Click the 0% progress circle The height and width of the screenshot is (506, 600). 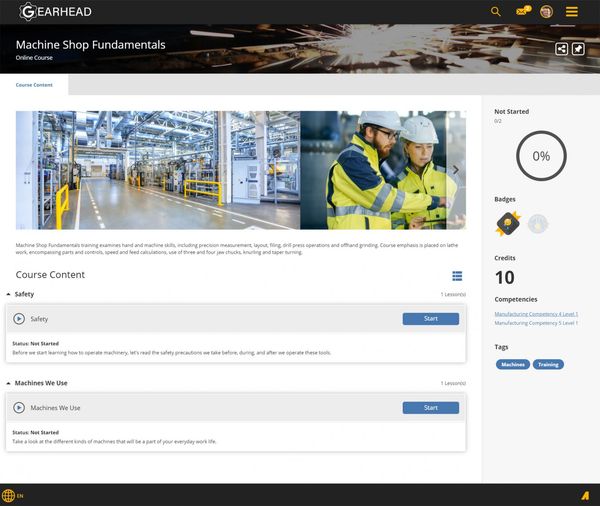click(x=540, y=156)
